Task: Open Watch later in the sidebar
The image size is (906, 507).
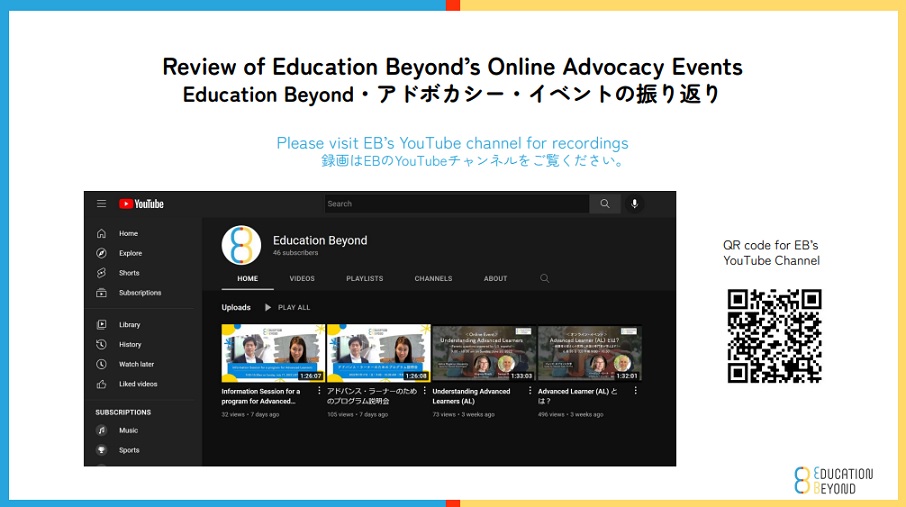Action: coord(136,364)
